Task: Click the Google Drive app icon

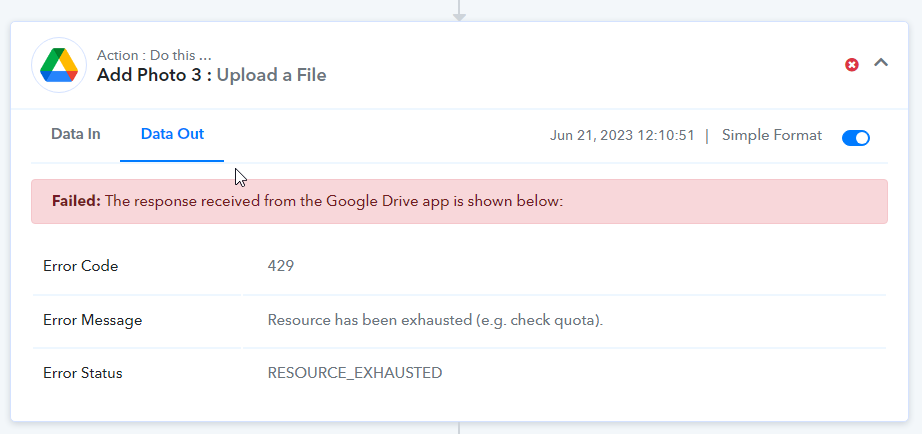Action: [59, 65]
